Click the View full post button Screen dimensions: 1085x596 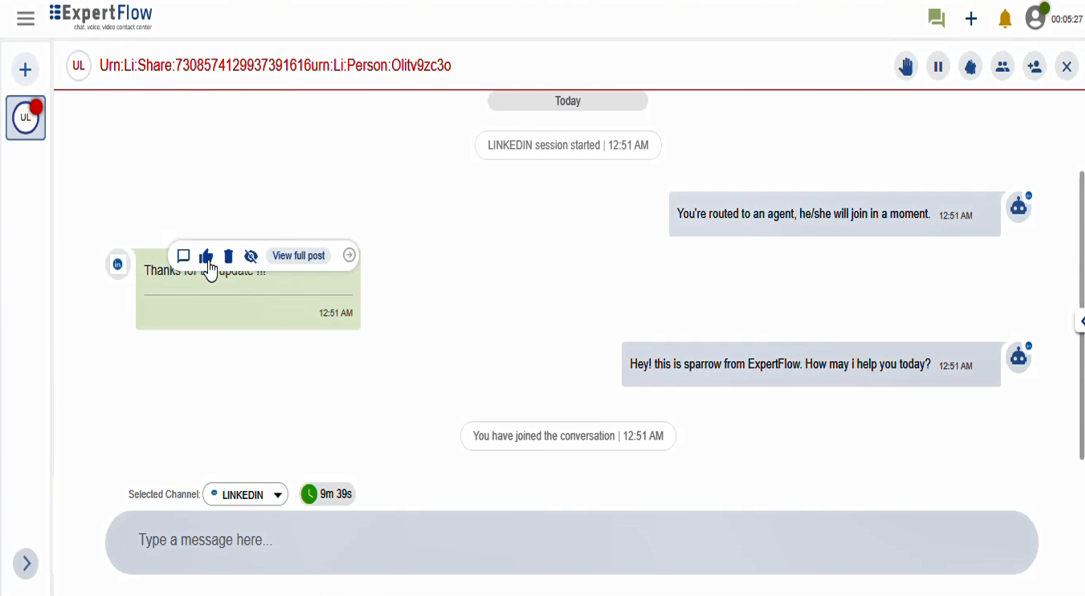pos(298,255)
